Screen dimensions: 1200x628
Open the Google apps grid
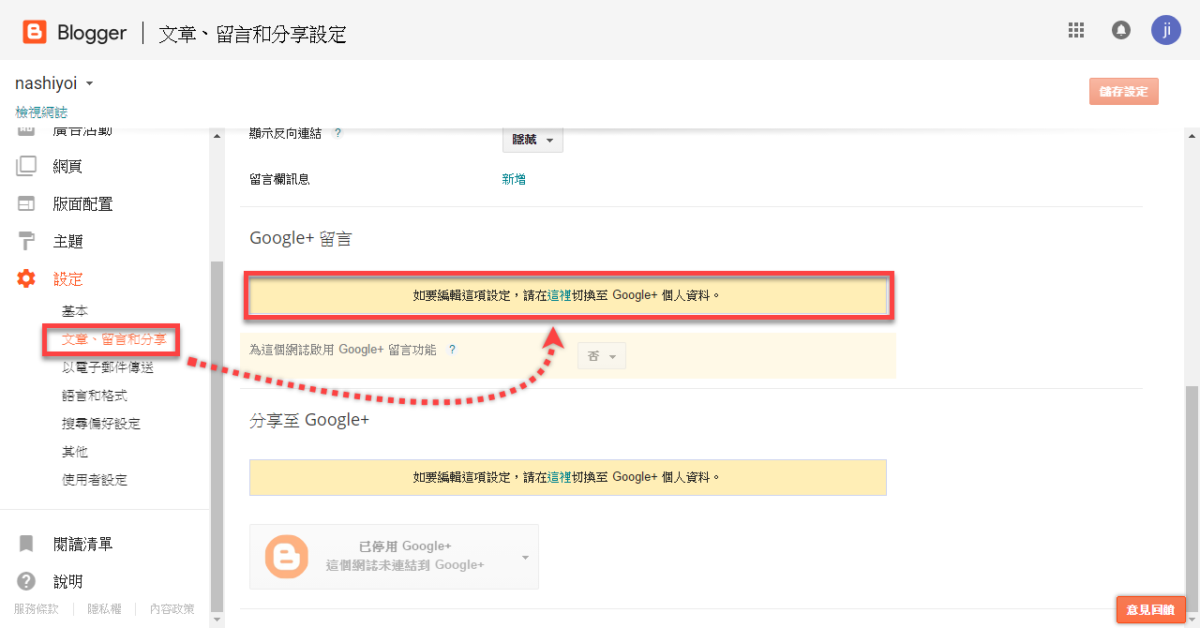(x=1076, y=30)
